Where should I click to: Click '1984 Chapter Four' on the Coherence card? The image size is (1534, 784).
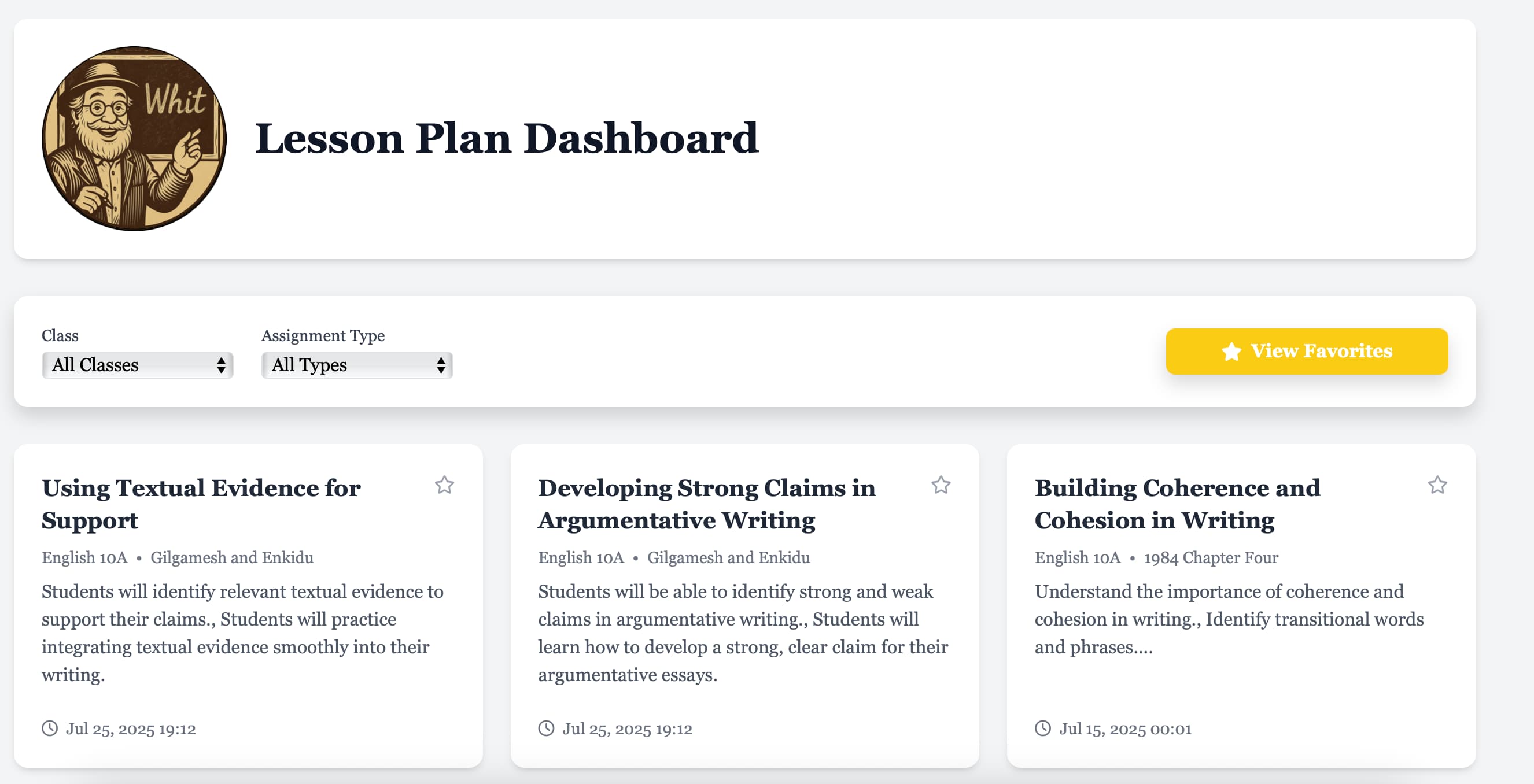coord(1211,558)
